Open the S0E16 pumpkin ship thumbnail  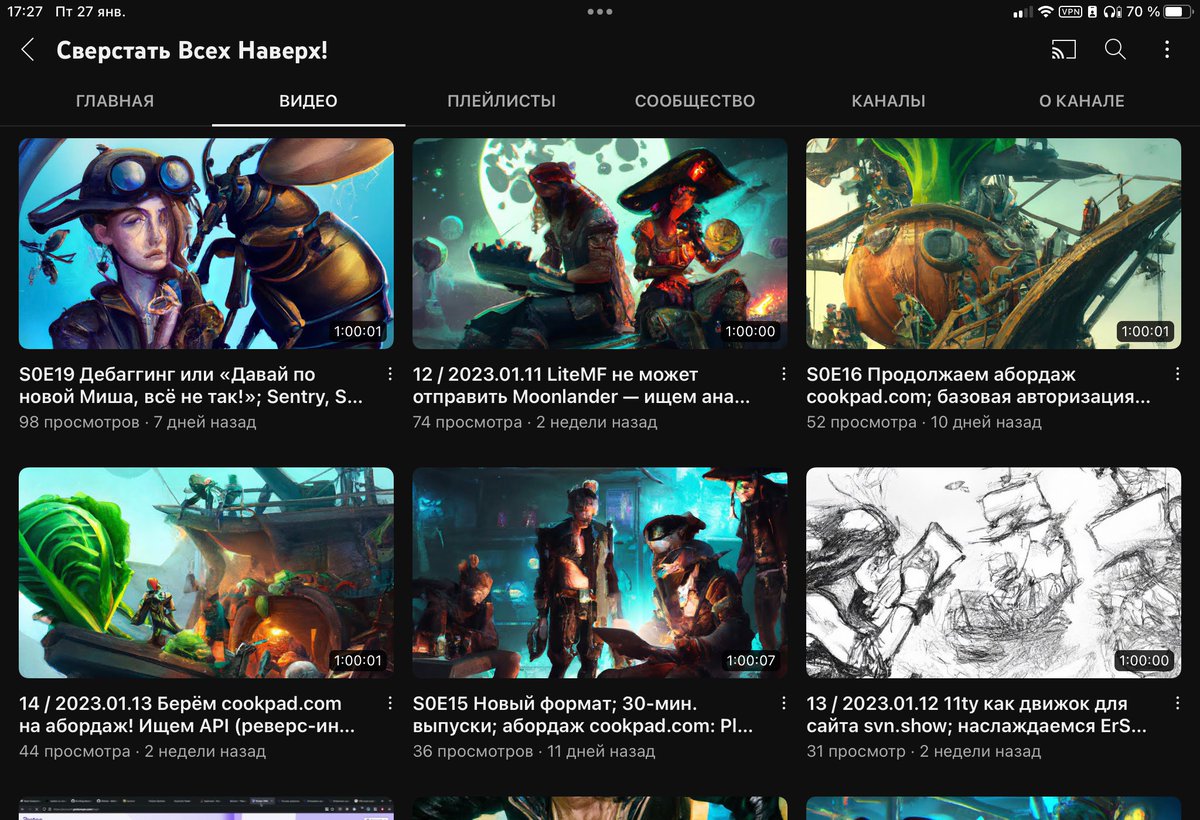994,243
